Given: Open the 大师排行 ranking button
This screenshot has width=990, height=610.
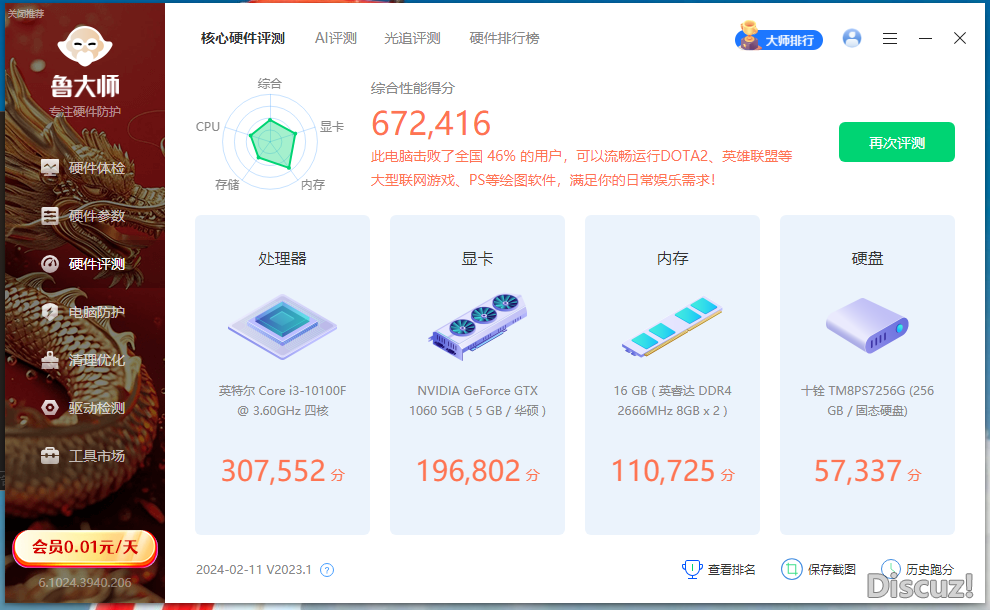Looking at the screenshot, I should [779, 37].
